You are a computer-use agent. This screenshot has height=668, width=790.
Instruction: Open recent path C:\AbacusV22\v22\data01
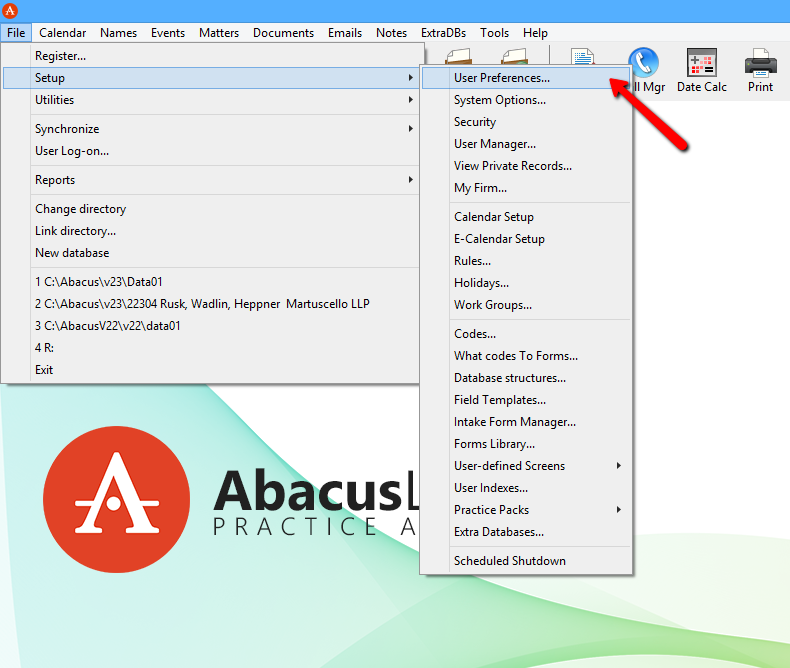click(x=212, y=326)
